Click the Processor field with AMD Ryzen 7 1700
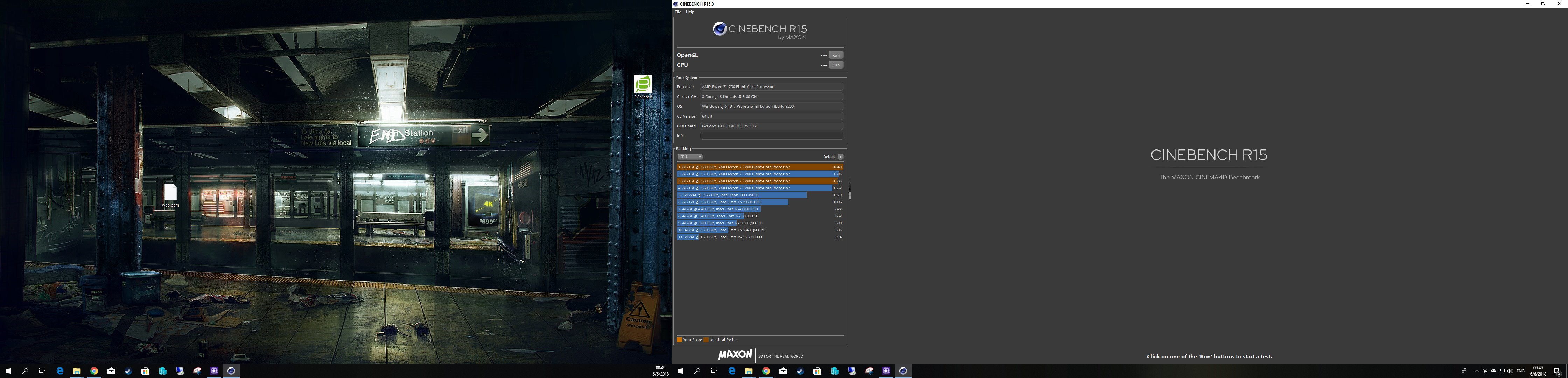 click(772, 87)
